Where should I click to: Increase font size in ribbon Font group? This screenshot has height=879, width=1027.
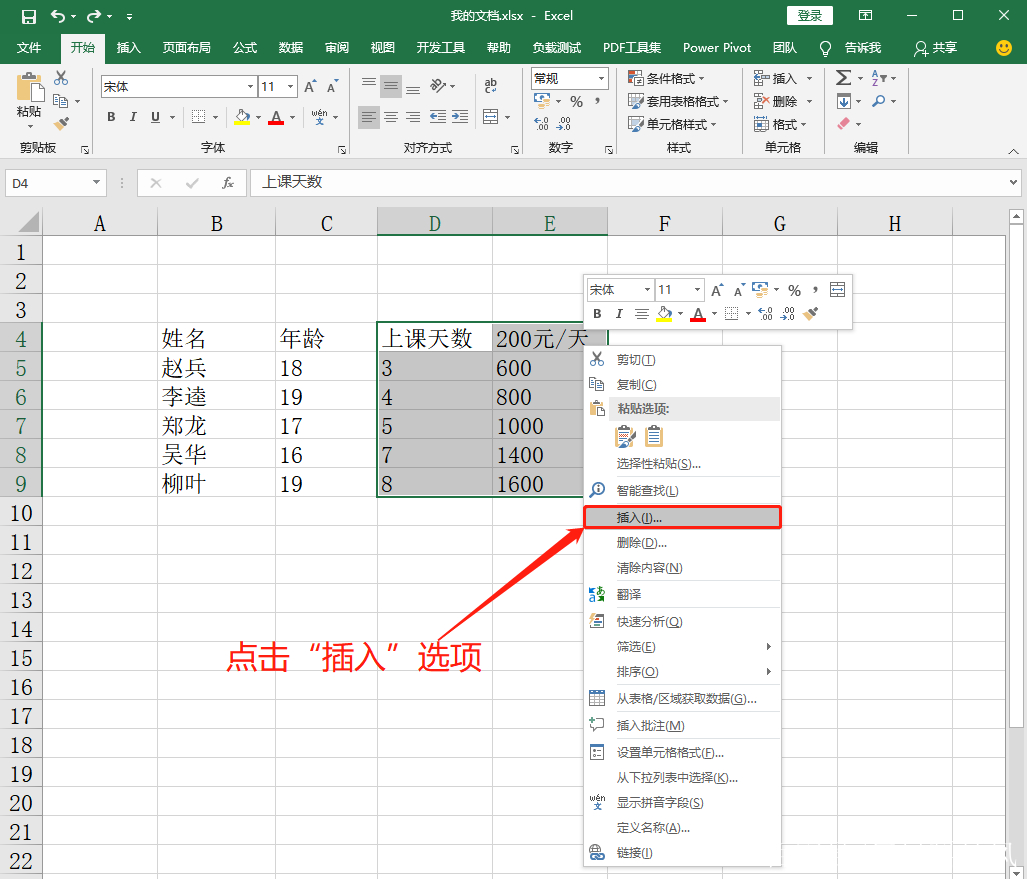[x=310, y=86]
